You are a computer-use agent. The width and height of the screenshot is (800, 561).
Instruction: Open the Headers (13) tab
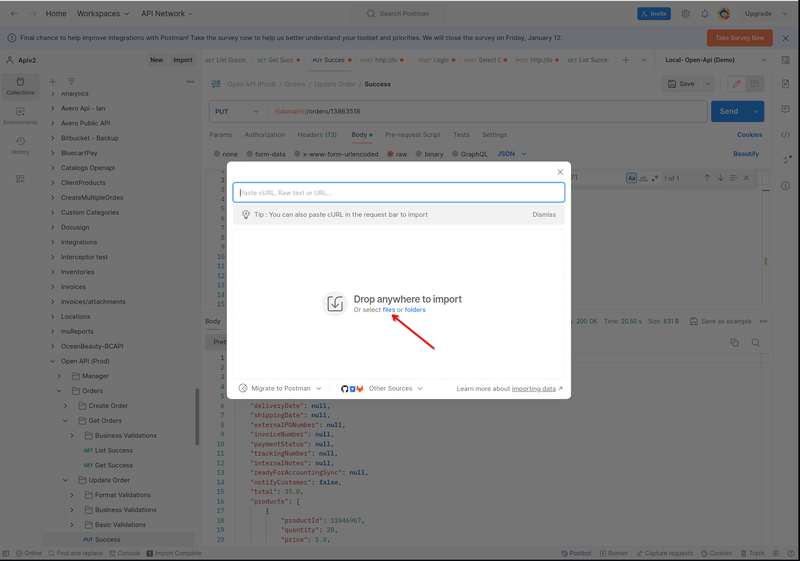tap(317, 135)
